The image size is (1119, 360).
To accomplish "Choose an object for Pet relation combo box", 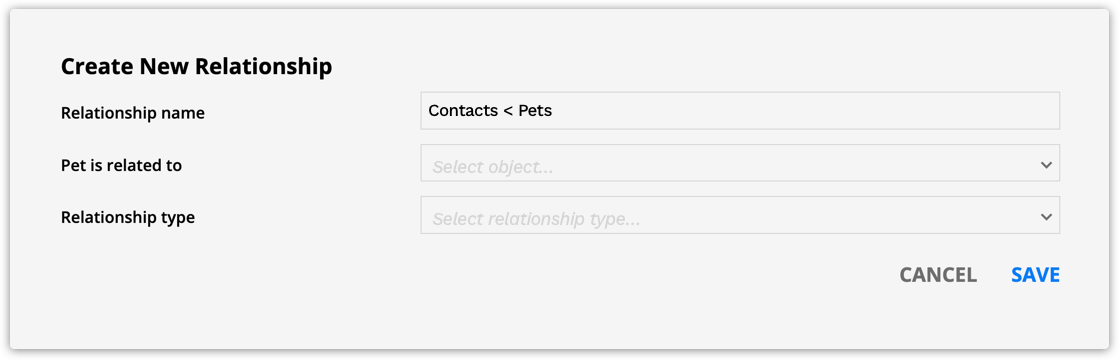I will (740, 163).
